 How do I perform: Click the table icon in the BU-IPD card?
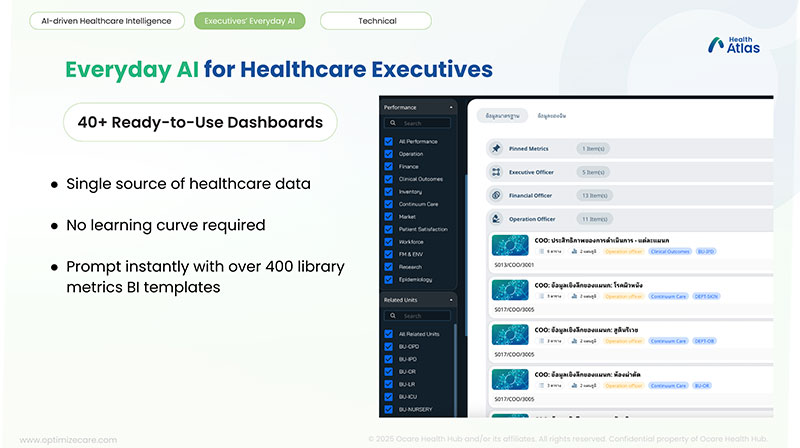point(541,252)
